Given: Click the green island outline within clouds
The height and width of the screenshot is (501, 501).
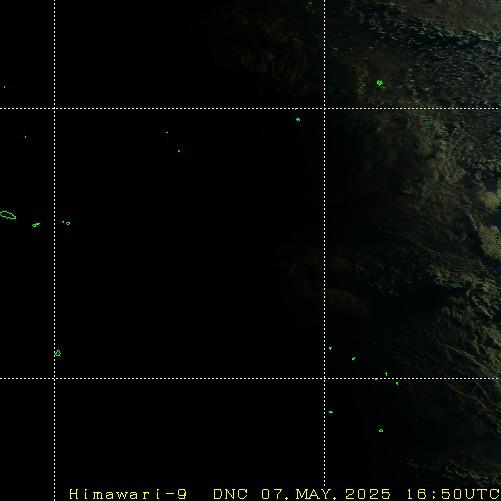Looking at the screenshot, I should tap(379, 83).
